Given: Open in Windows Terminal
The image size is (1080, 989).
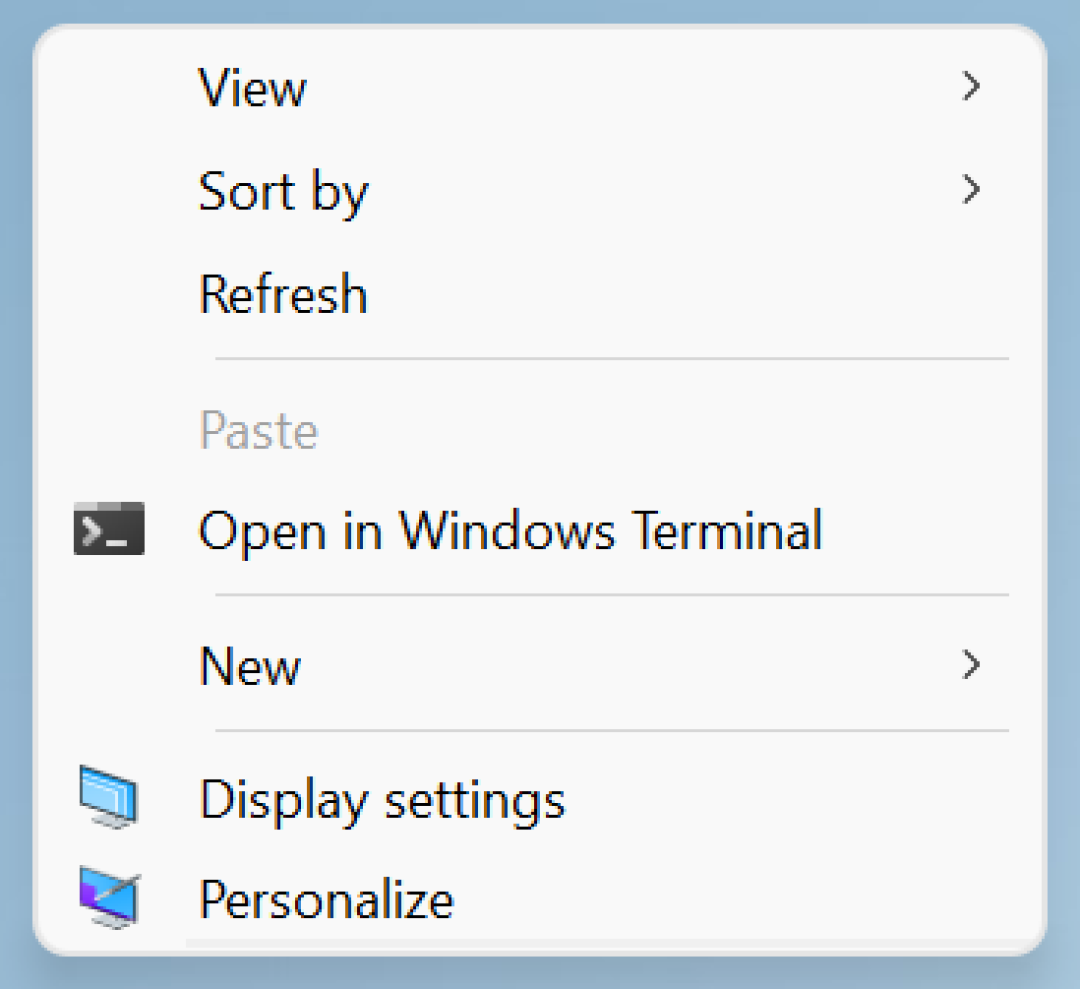Looking at the screenshot, I should (x=540, y=530).
